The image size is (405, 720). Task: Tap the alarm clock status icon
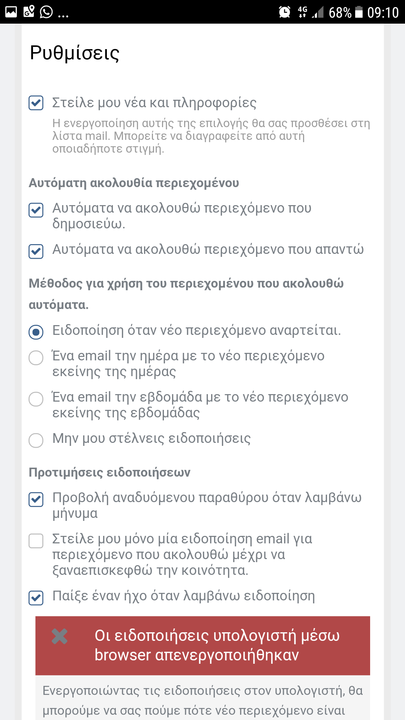pyautogui.click(x=284, y=12)
